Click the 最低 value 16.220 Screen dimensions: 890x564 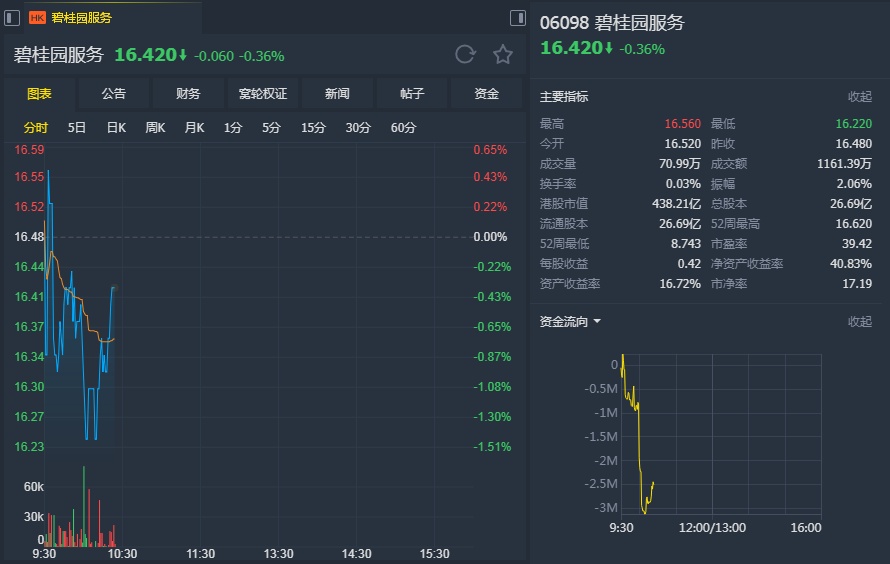coord(853,124)
